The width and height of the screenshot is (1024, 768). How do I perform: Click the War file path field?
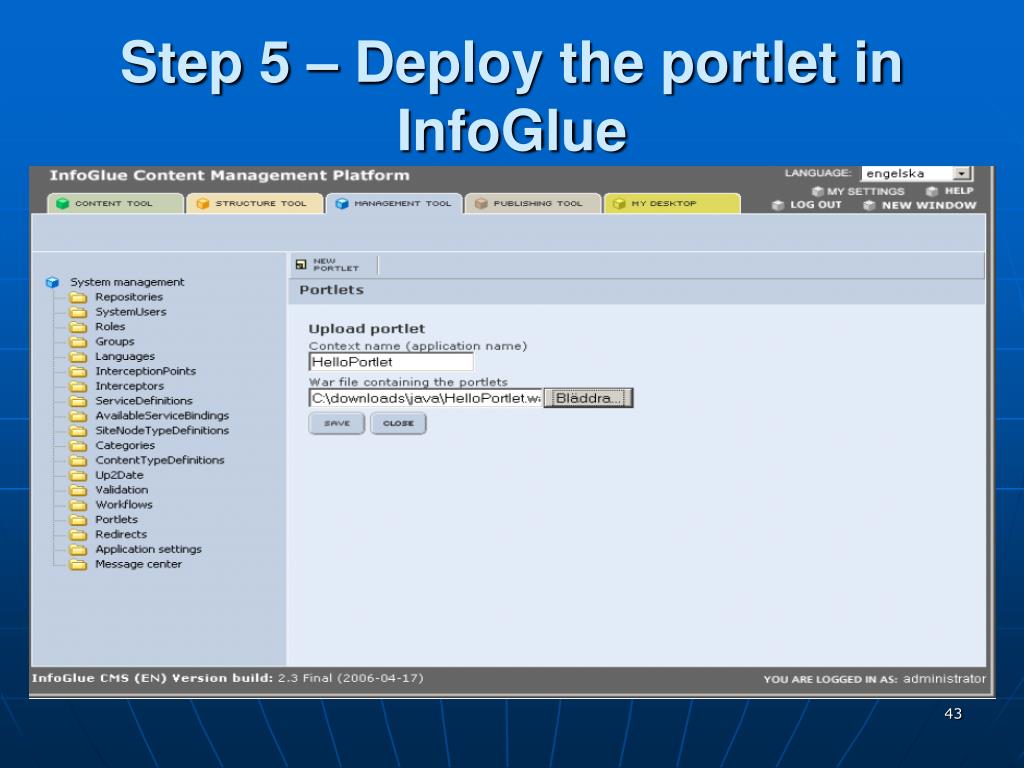click(426, 398)
